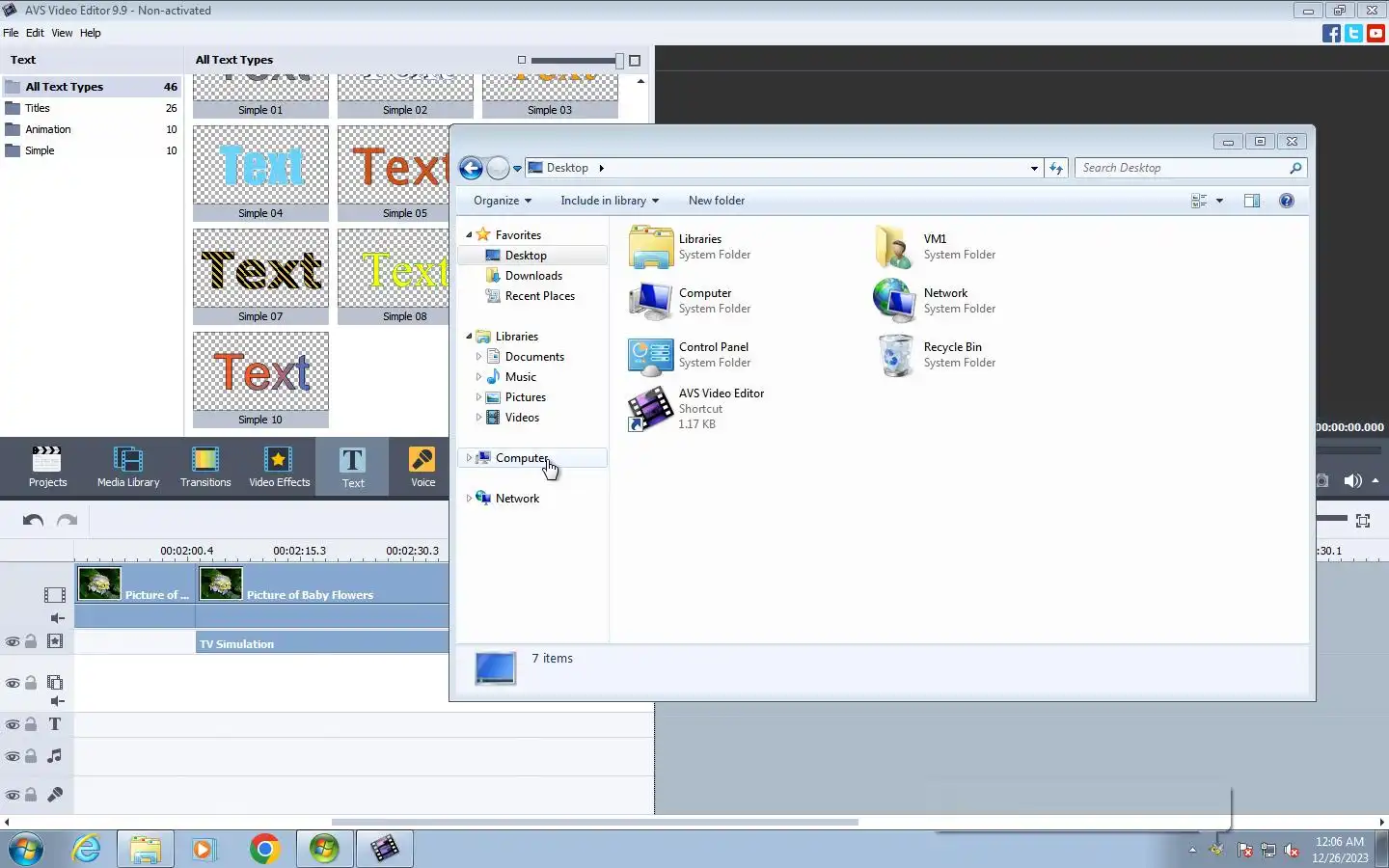Click the timeline horizontal scrollbar
This screenshot has height=868, width=1389.
(x=594, y=823)
